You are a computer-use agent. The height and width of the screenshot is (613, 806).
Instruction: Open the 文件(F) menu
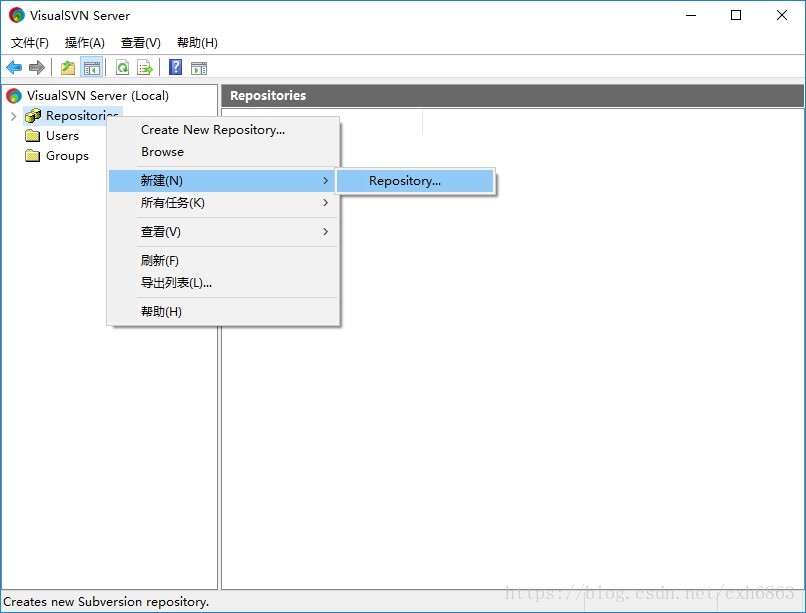(x=30, y=43)
